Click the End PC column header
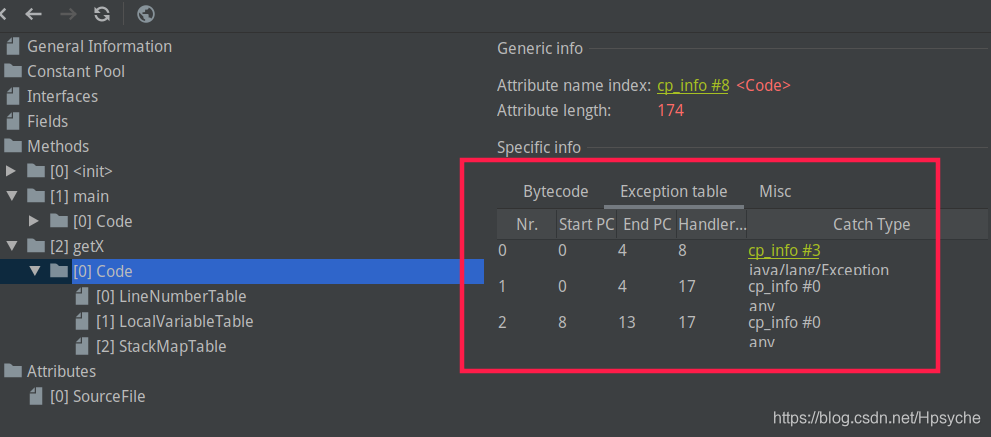The image size is (991, 437). tap(647, 224)
